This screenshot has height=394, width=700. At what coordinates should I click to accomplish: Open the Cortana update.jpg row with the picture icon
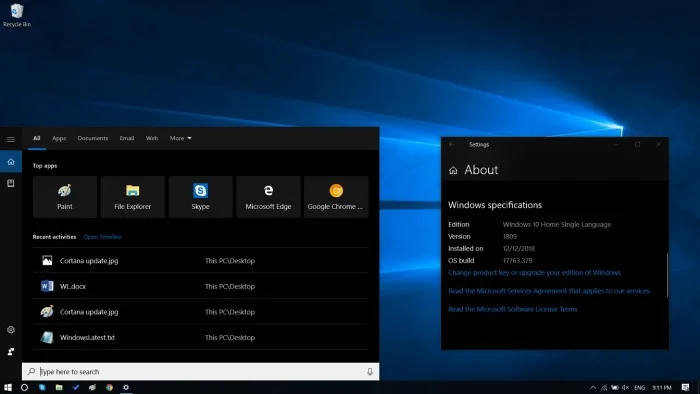click(200, 261)
